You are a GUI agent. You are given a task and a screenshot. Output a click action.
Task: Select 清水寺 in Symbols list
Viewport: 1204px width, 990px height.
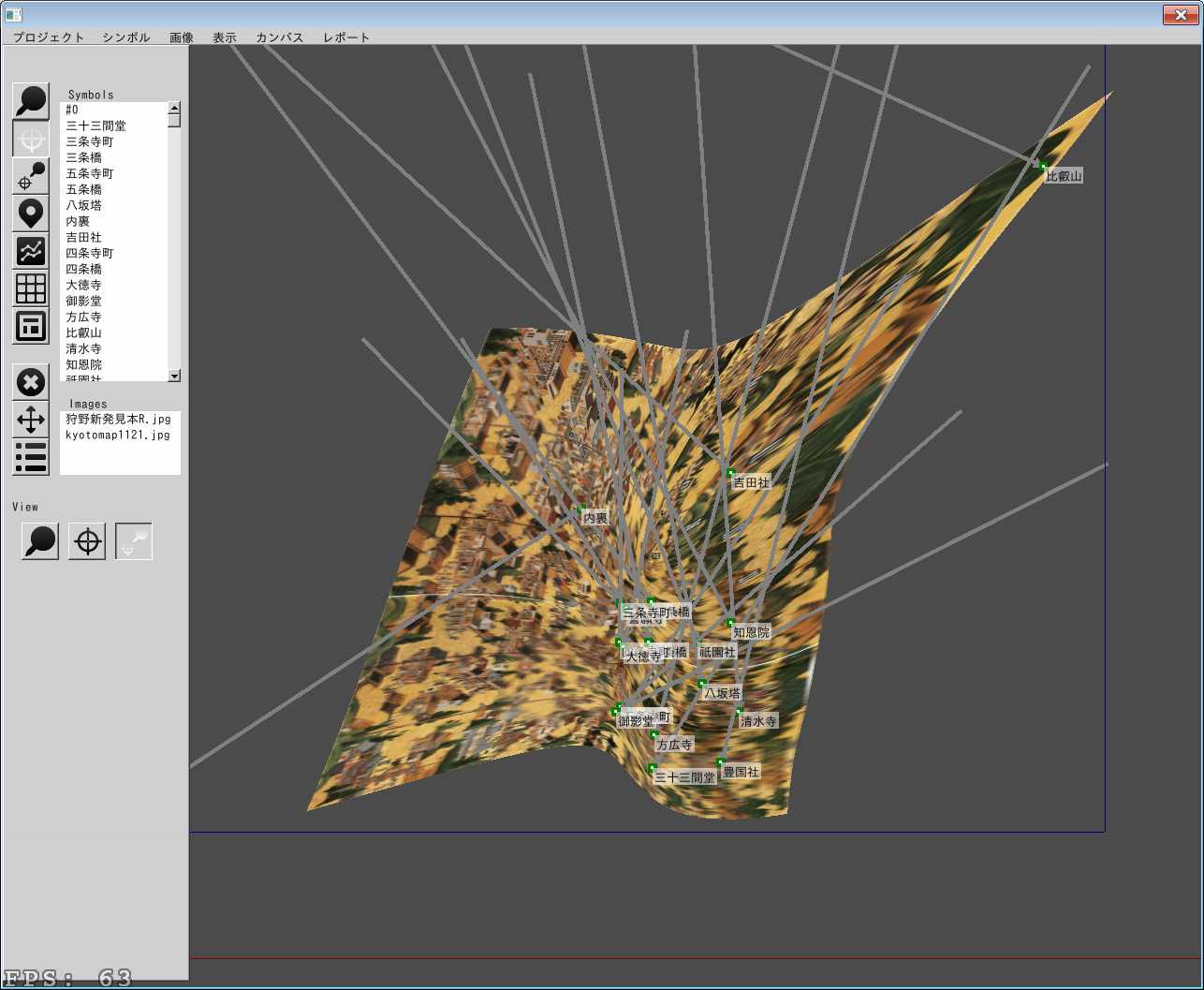coord(113,349)
